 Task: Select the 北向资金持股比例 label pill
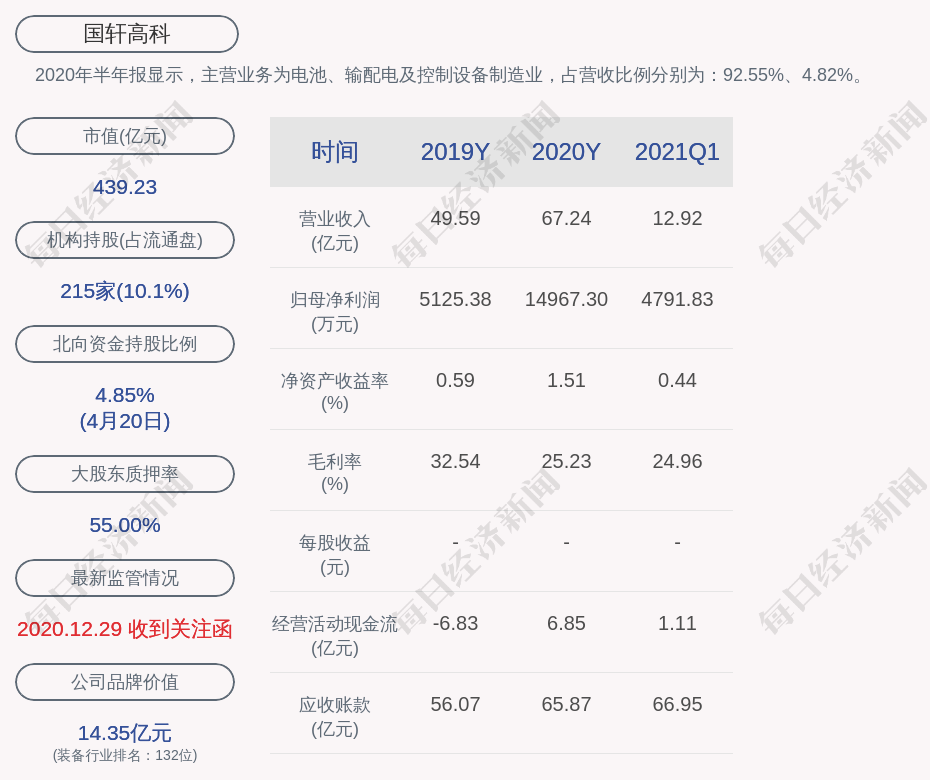[x=125, y=344]
